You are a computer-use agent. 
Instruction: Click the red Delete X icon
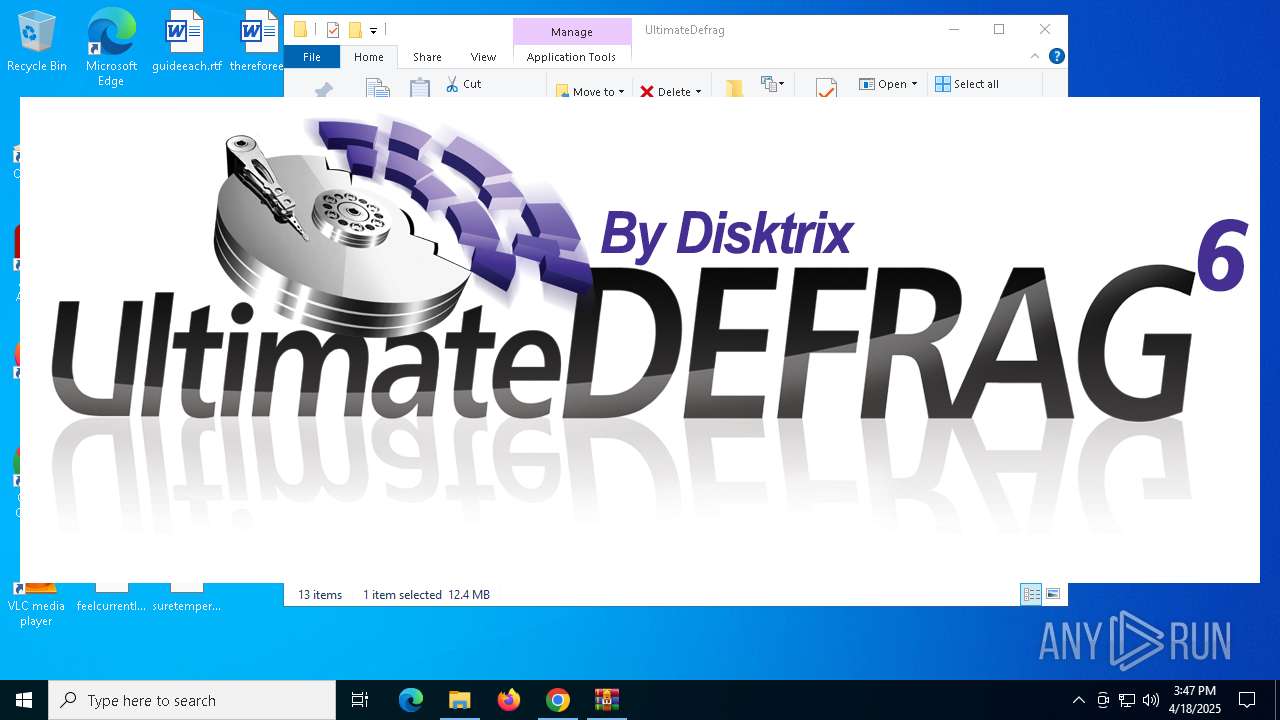647,92
